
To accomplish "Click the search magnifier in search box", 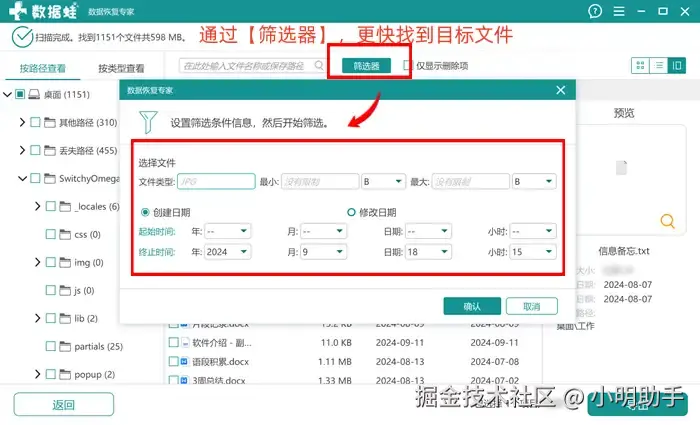I will (319, 65).
